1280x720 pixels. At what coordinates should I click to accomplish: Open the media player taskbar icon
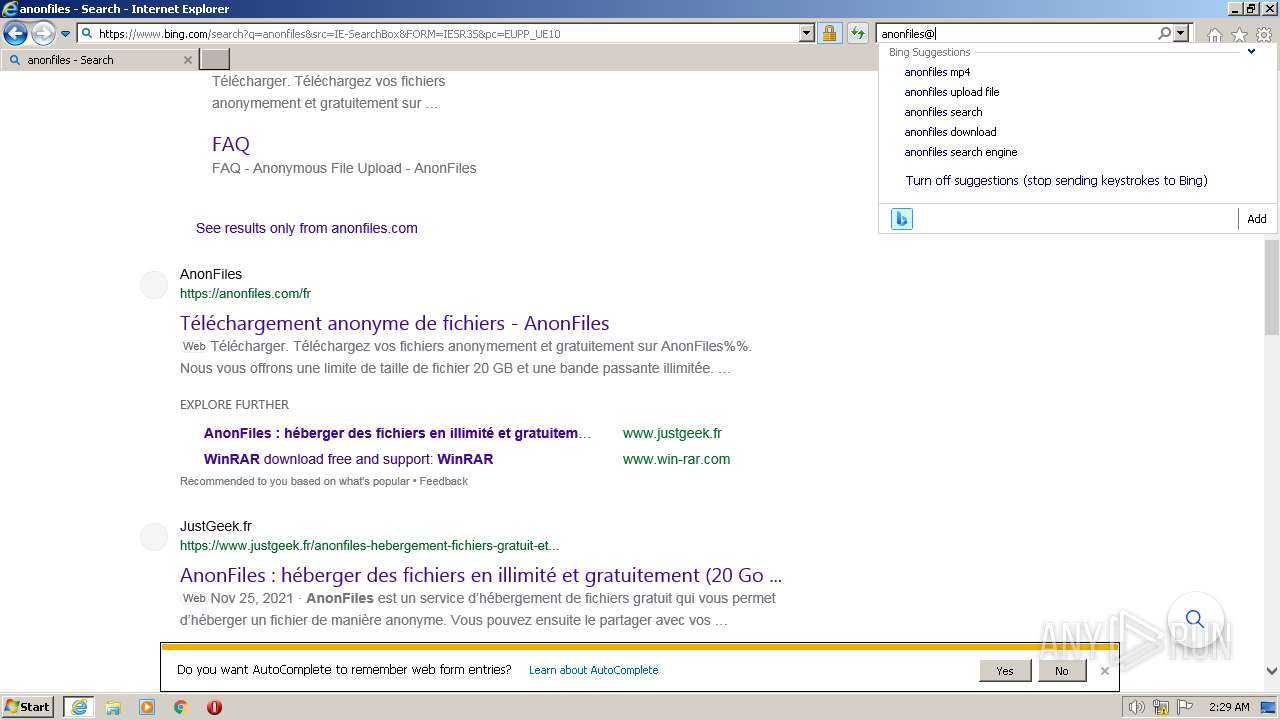[147, 707]
